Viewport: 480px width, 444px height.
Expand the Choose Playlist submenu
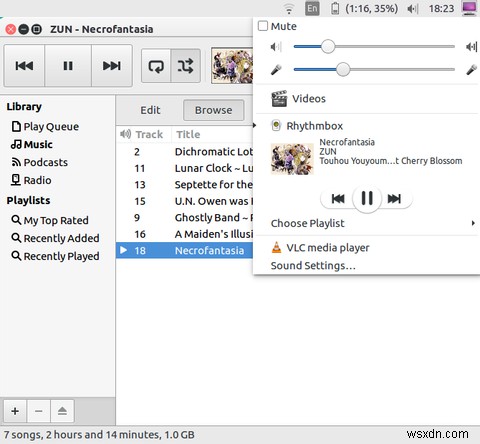(366, 223)
